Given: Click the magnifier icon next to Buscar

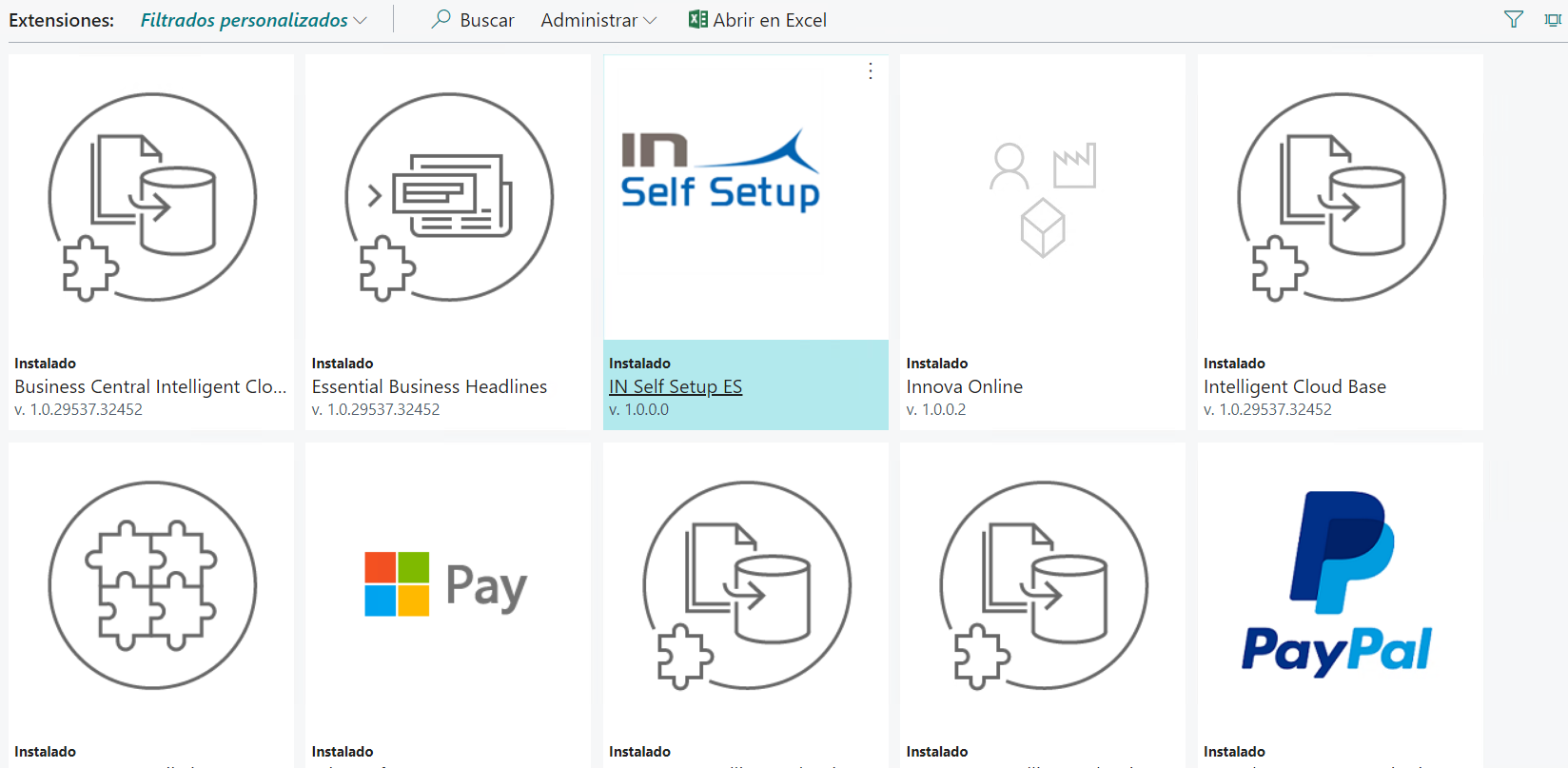Looking at the screenshot, I should [441, 19].
